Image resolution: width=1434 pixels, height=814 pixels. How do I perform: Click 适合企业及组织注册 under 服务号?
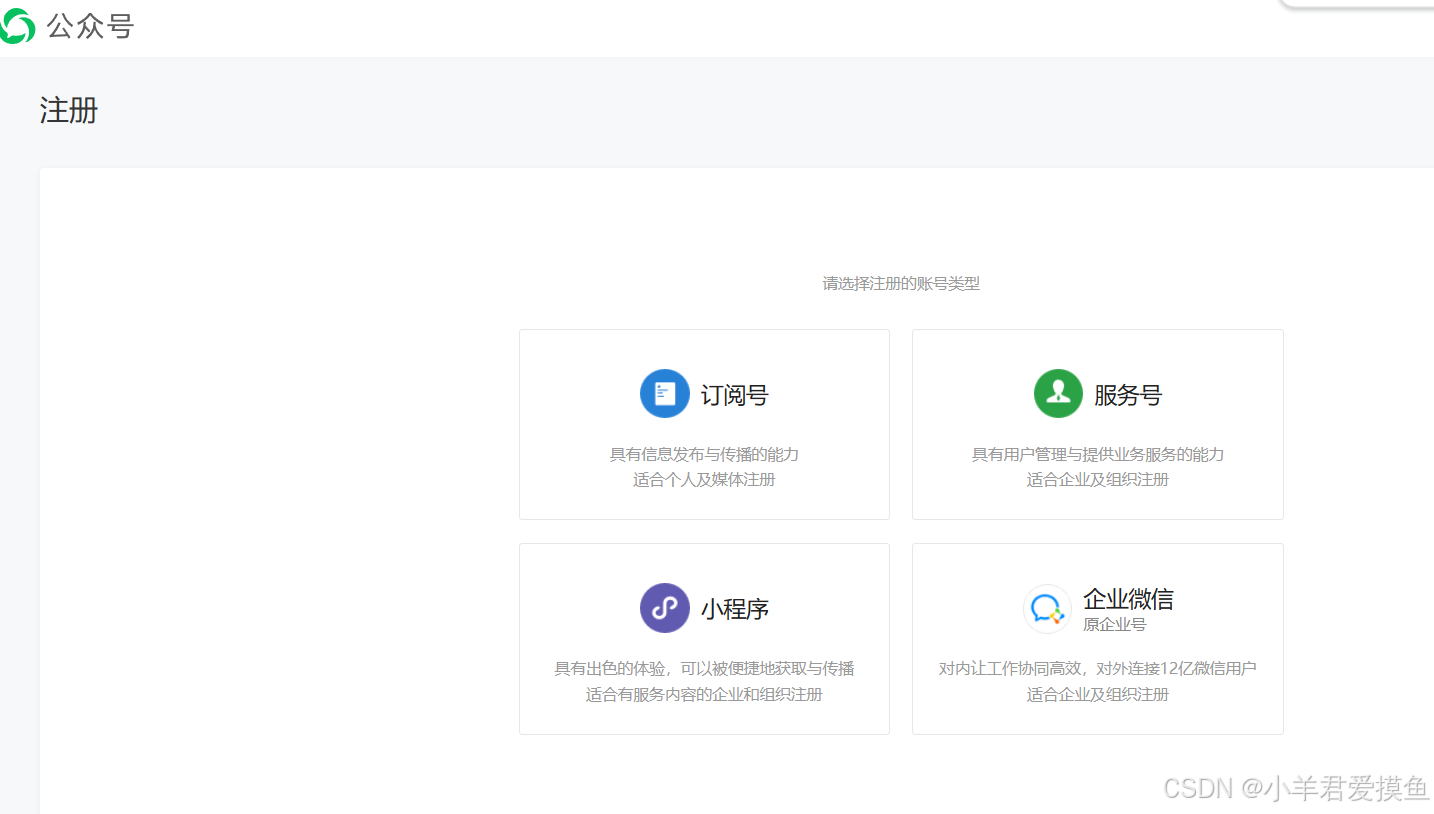(x=1098, y=480)
